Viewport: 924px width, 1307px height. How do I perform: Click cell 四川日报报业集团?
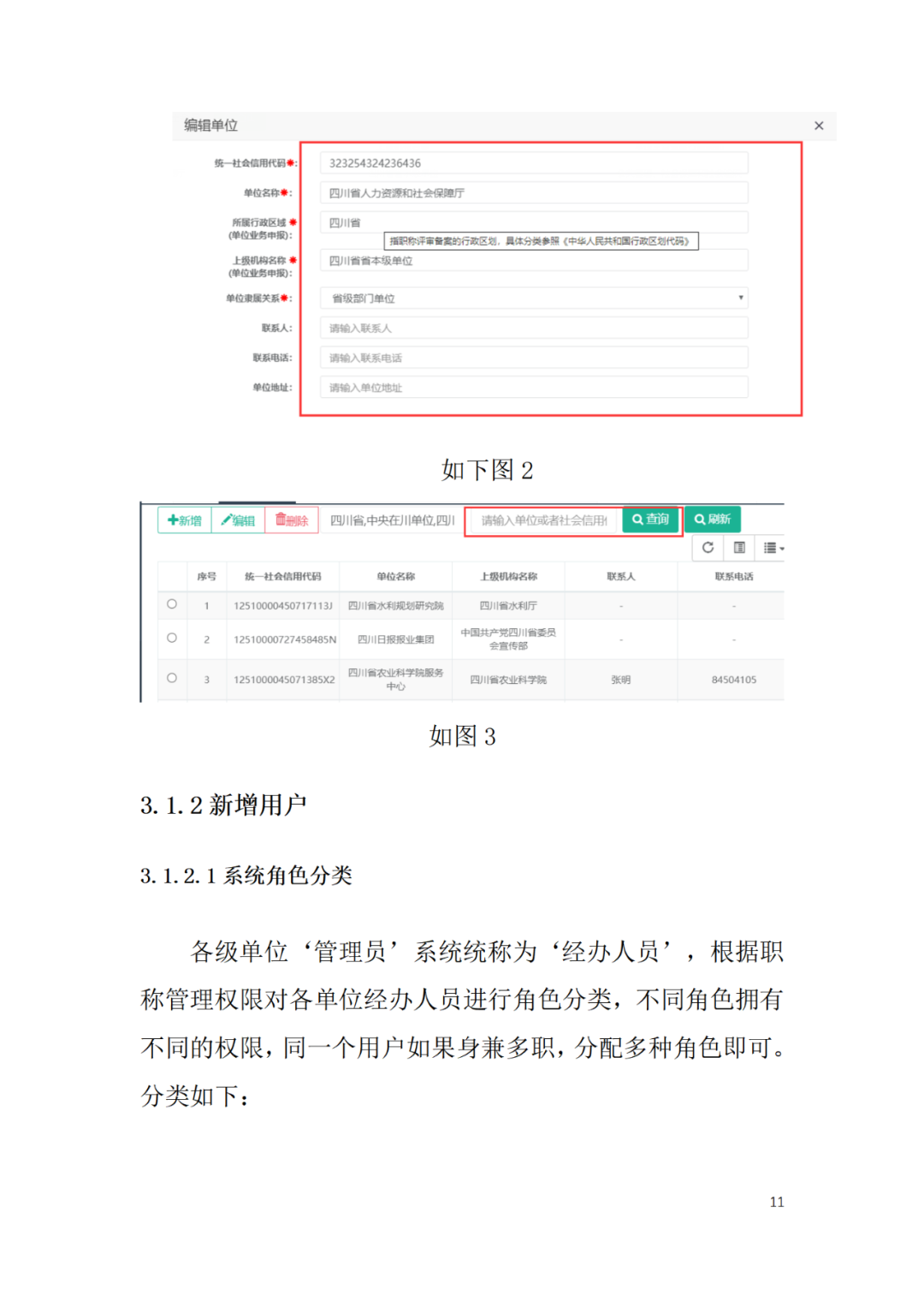(396, 639)
